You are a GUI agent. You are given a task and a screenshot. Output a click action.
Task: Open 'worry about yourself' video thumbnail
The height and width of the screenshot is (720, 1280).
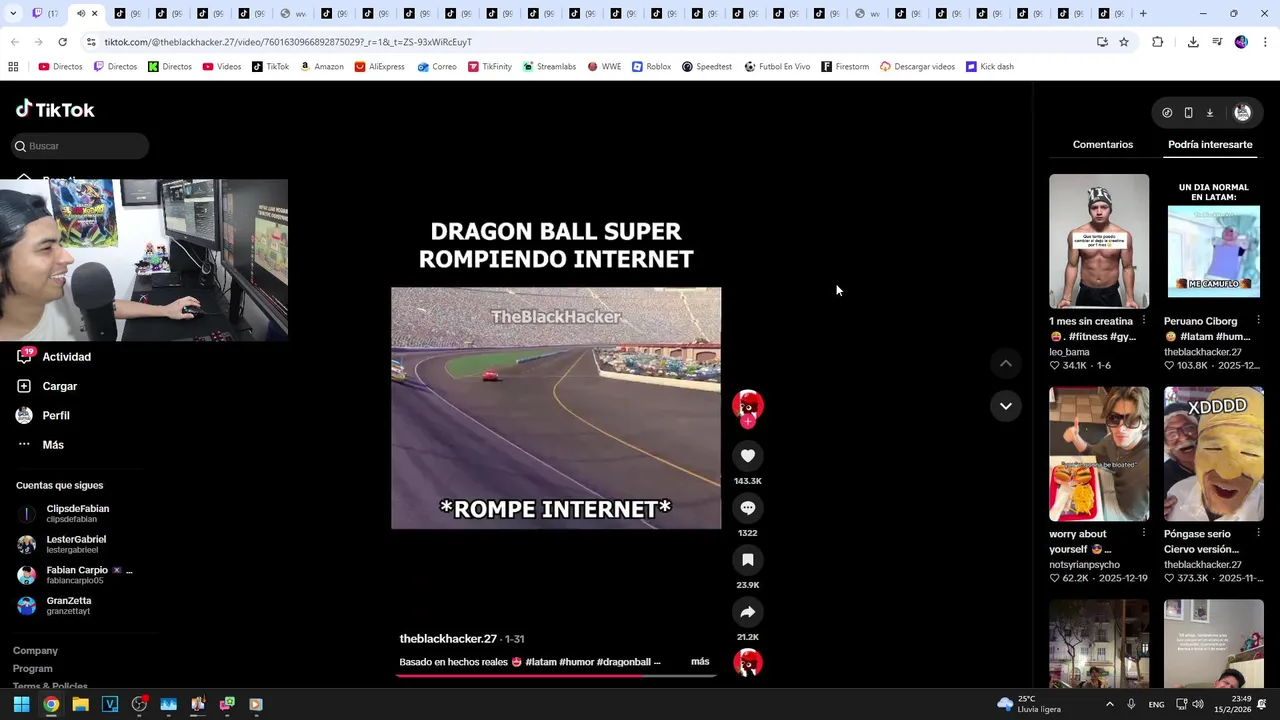pos(1099,454)
